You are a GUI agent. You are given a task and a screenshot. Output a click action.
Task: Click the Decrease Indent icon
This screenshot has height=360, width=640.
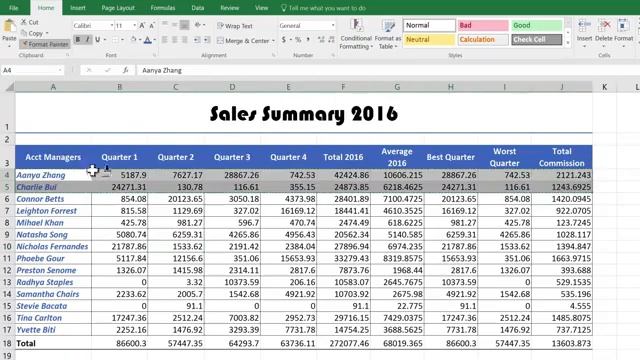click(197, 40)
